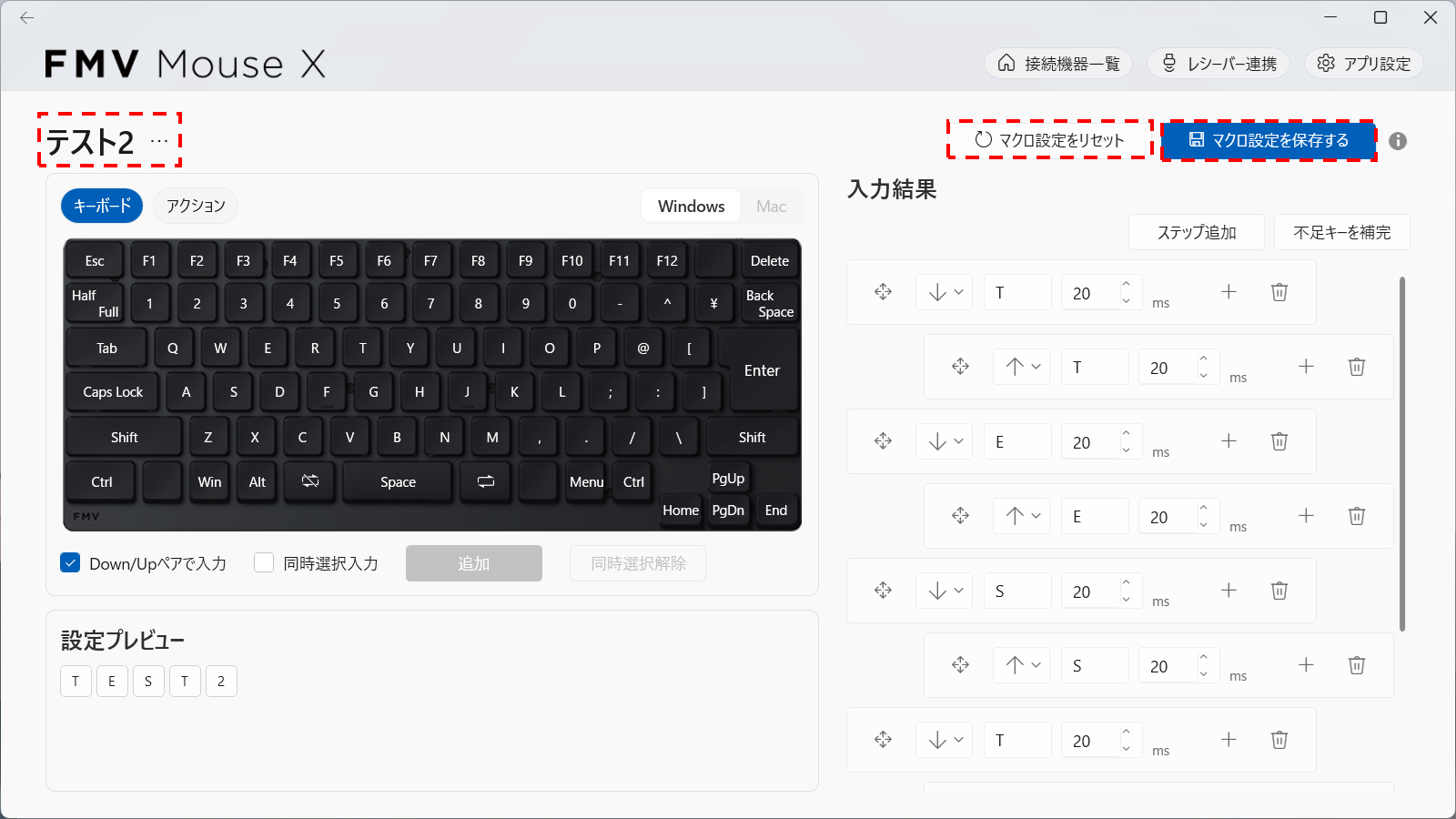Screen dimensions: 1456x819
Task: Grab move handle of first T key-up step
Action: (x=960, y=367)
